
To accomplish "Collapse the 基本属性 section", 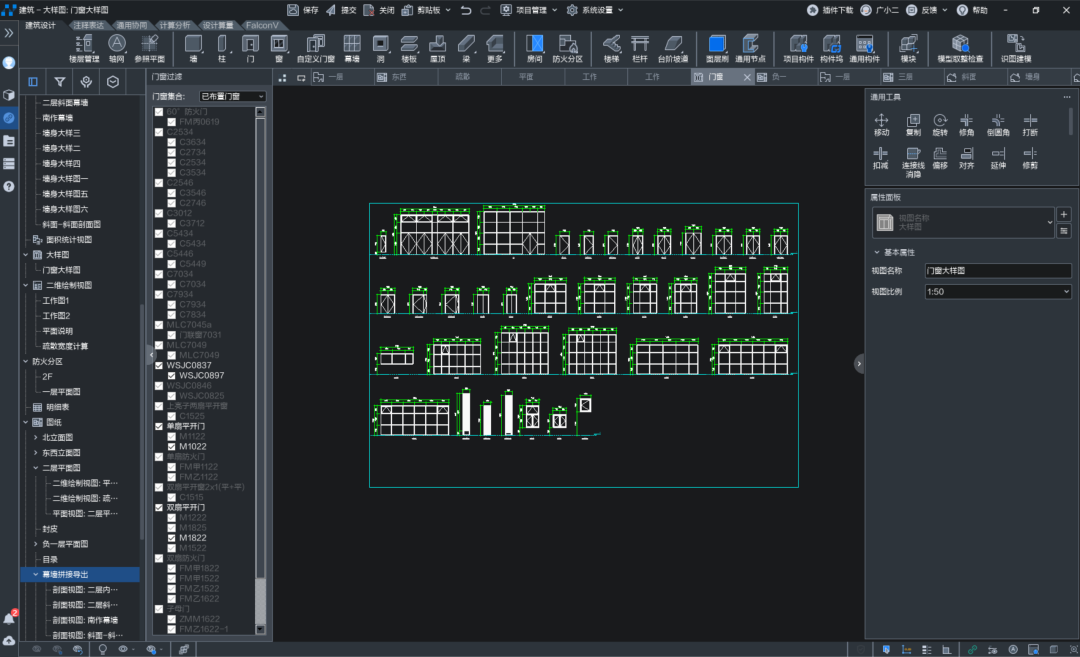I will tap(877, 252).
